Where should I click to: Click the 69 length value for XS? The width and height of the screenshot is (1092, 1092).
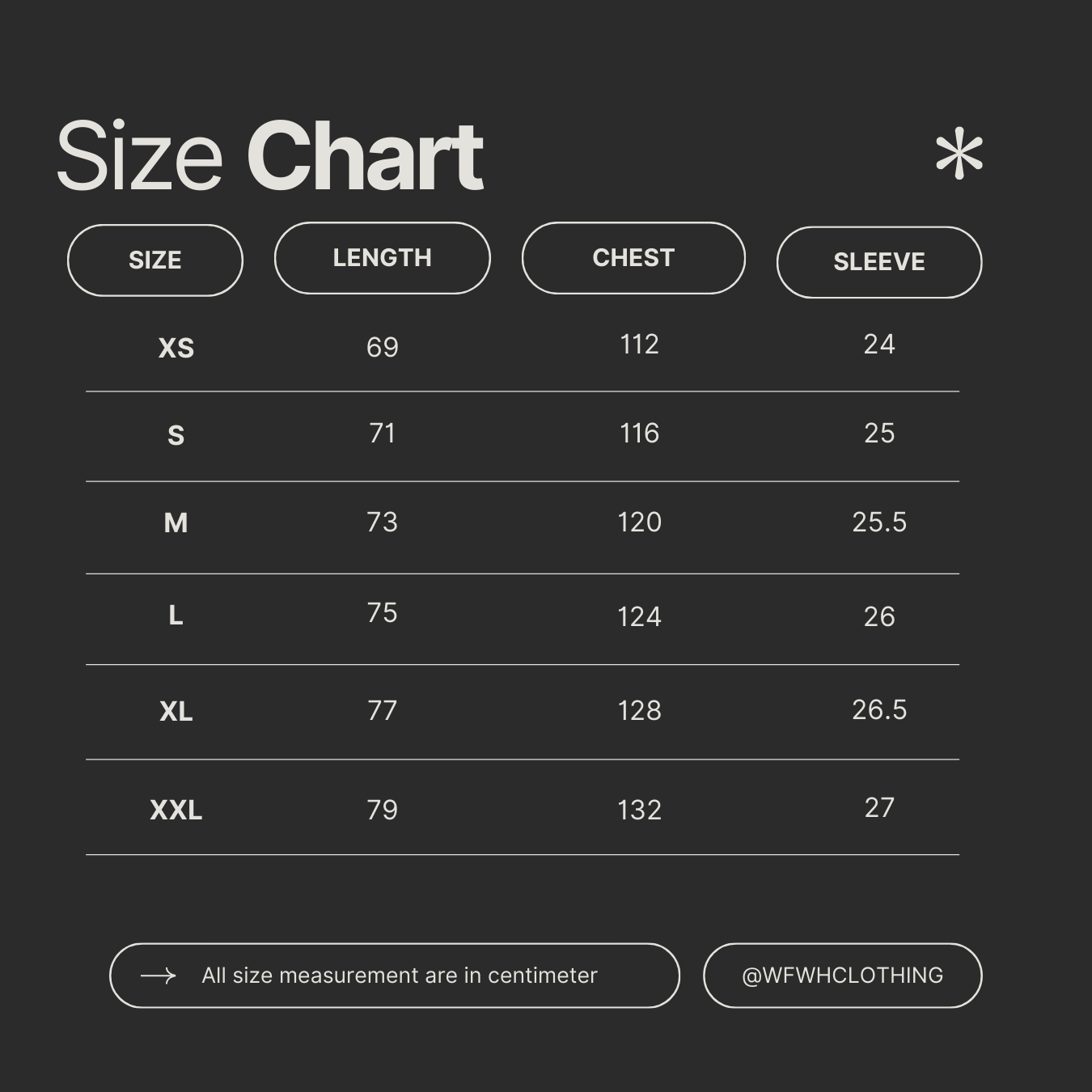pyautogui.click(x=382, y=347)
